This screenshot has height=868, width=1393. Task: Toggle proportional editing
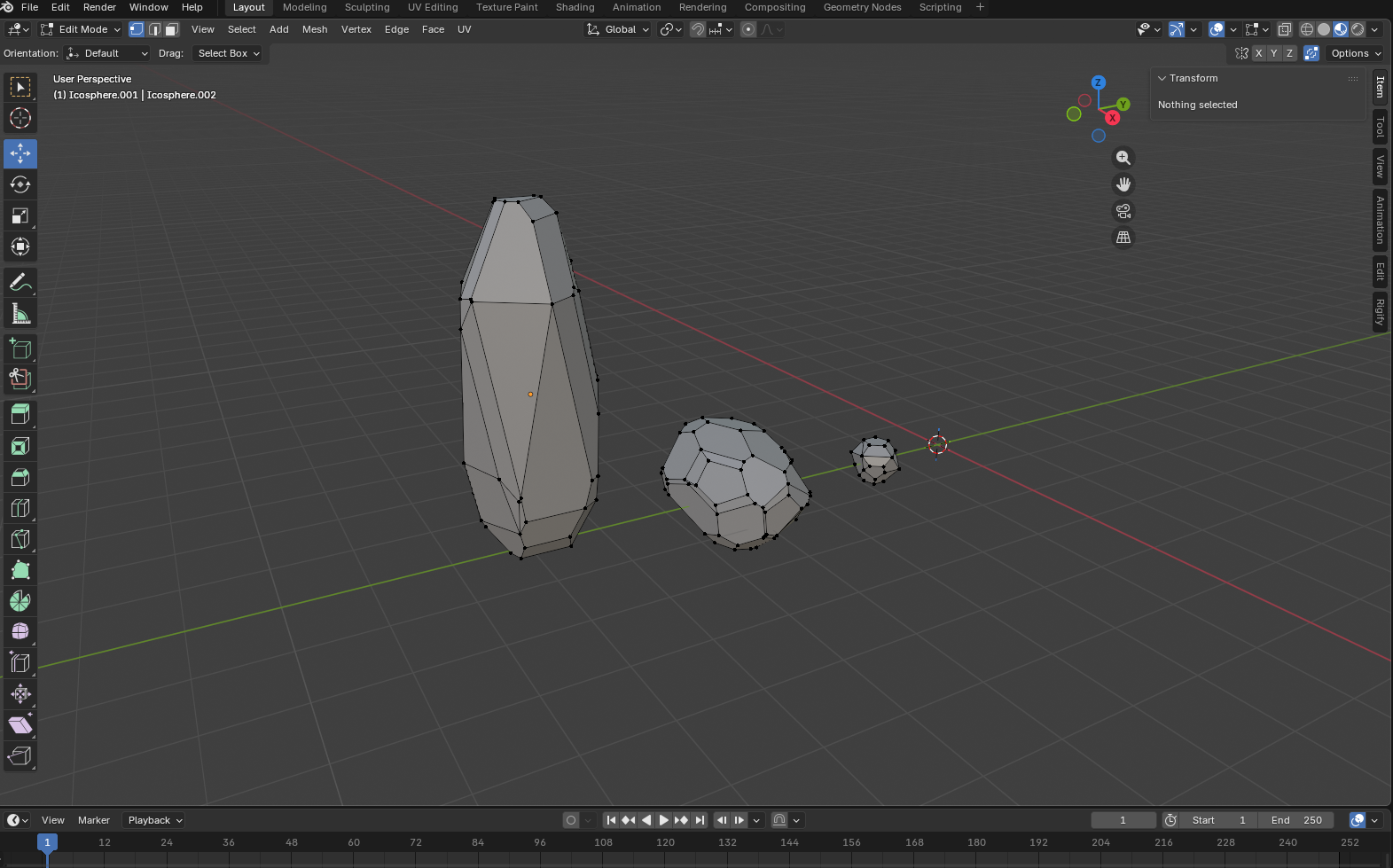[748, 29]
